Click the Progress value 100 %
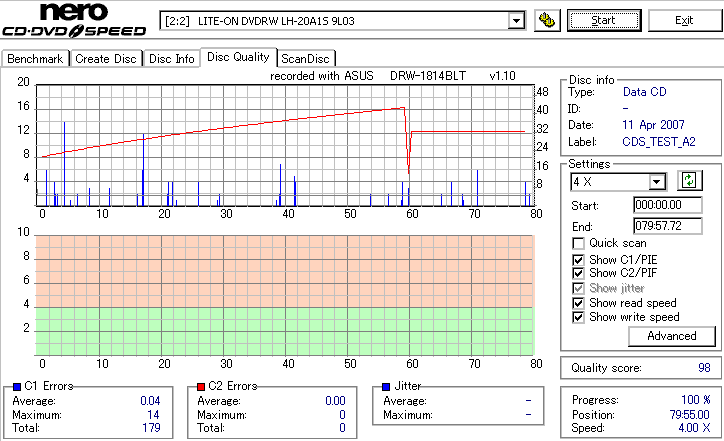724x441 pixels. coord(696,400)
